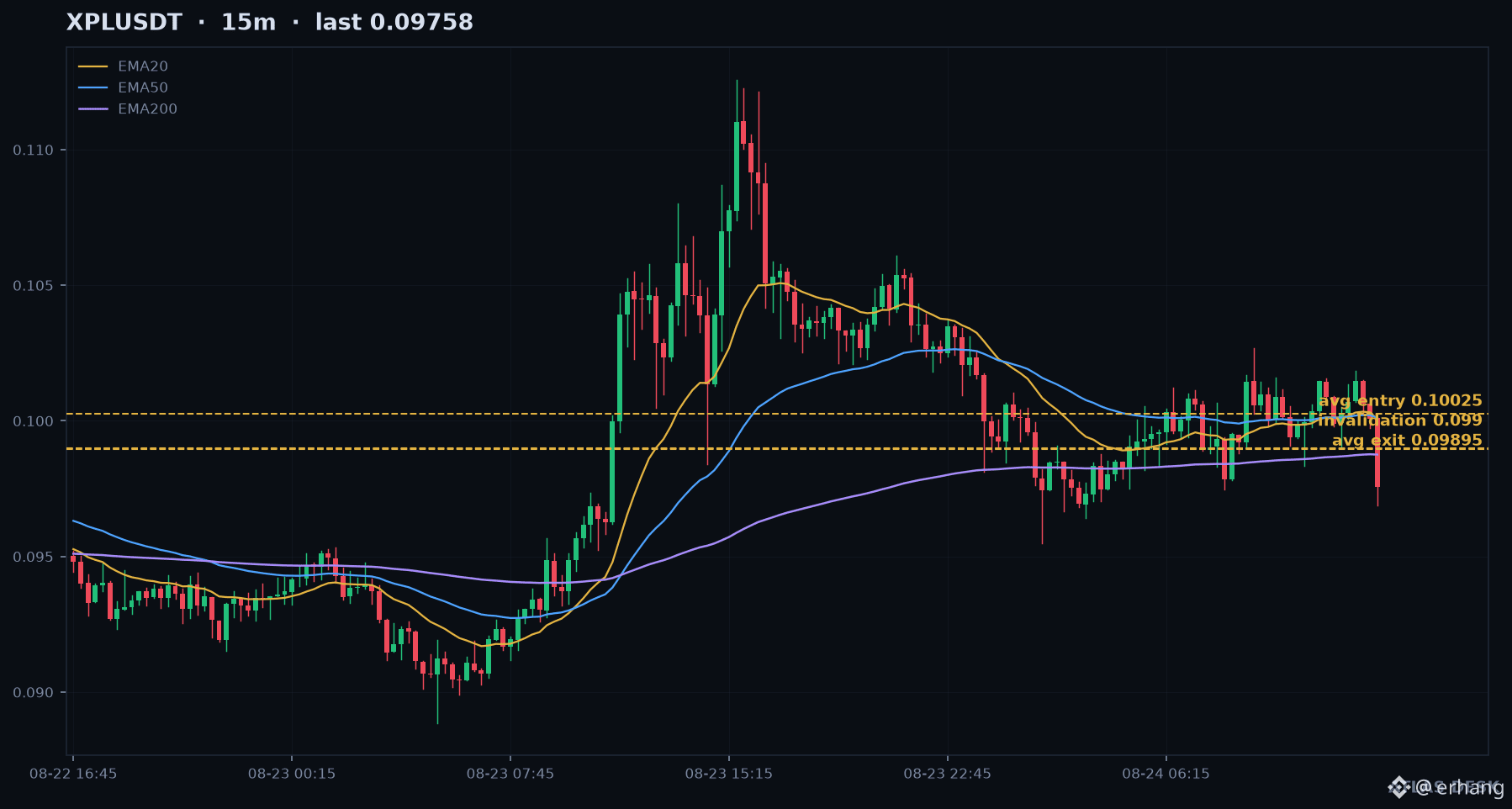Image resolution: width=1512 pixels, height=809 pixels.
Task: Click the 0.100 price axis label
Action: [x=33, y=421]
